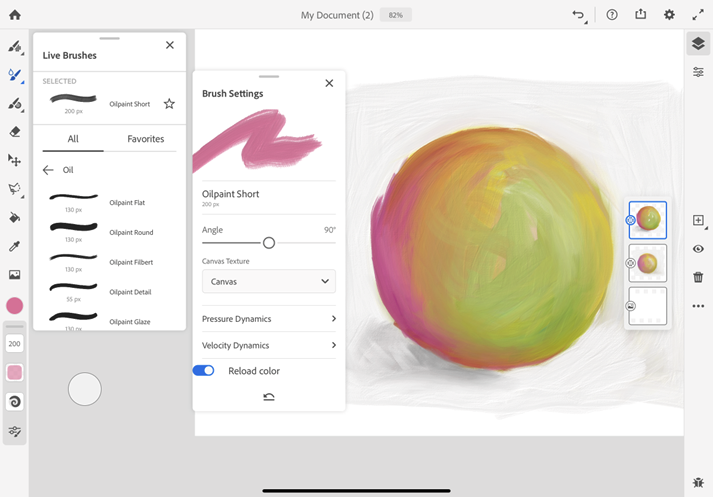
Task: Open the paint mix spiral control
Action: (x=15, y=402)
